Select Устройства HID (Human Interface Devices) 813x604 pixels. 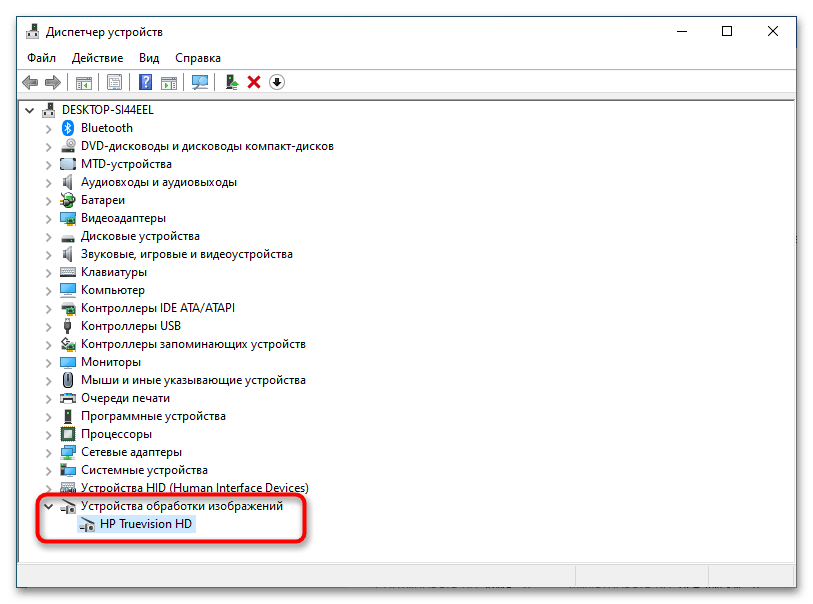click(x=194, y=488)
